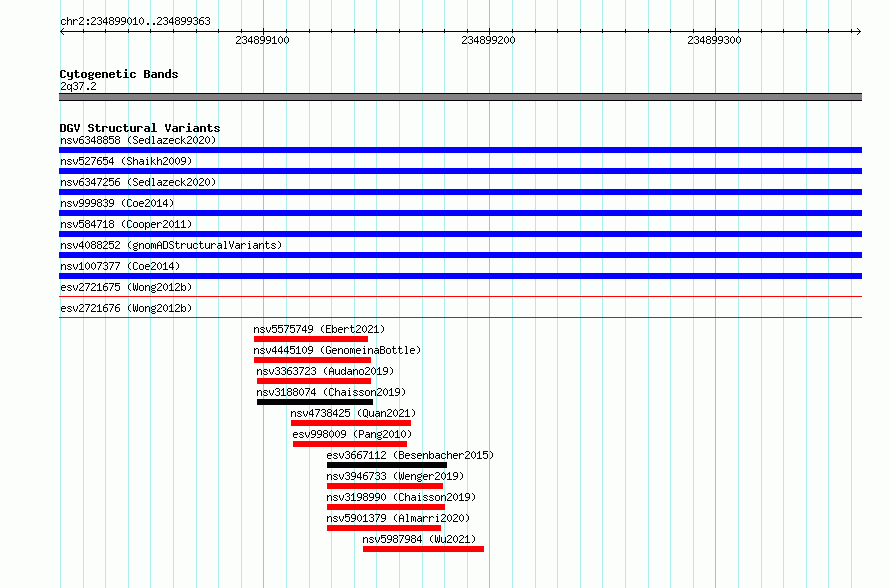Select black bar under nsv3188074
The image size is (890, 588).
pos(315,402)
